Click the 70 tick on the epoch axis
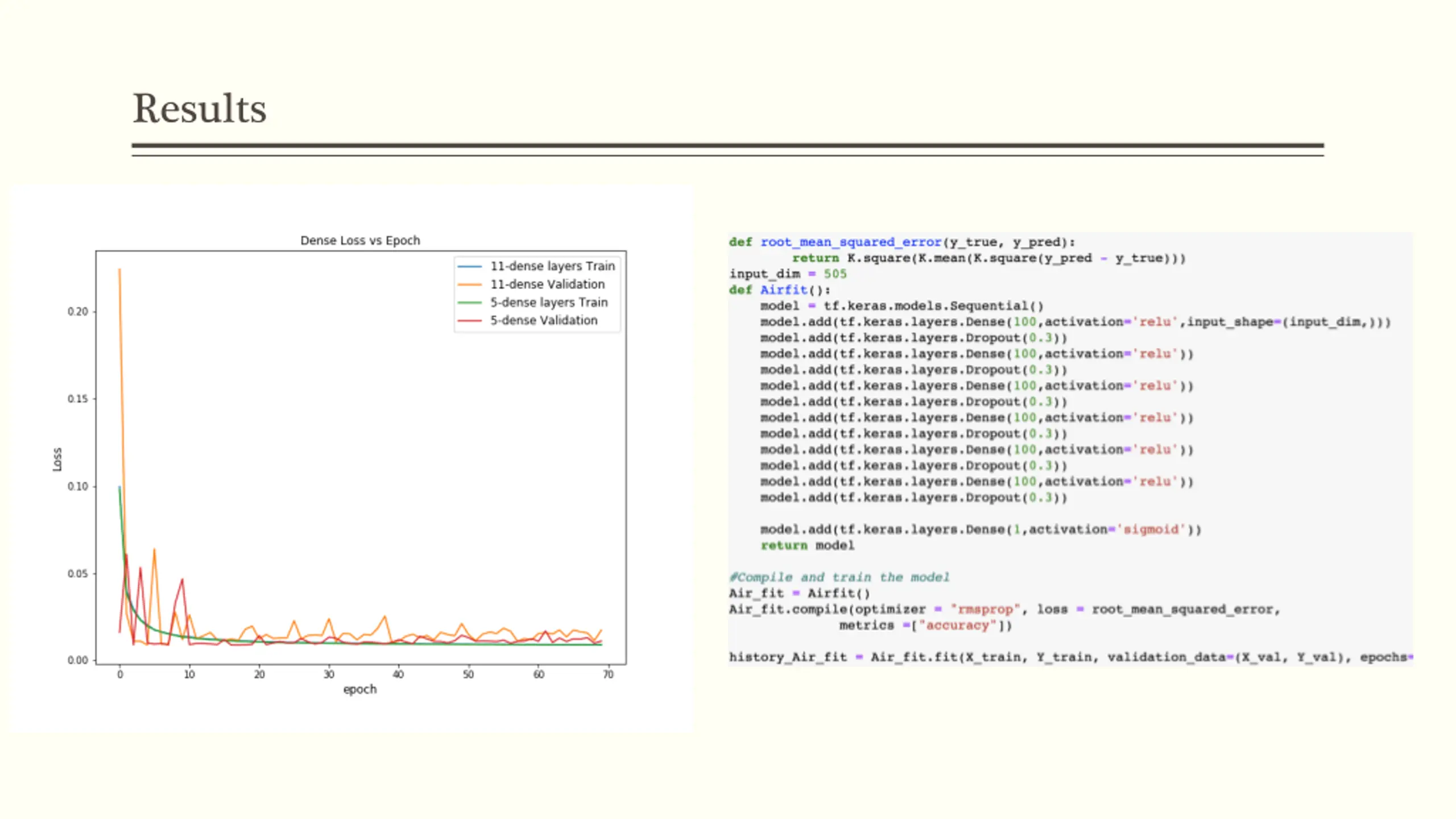 coord(608,675)
